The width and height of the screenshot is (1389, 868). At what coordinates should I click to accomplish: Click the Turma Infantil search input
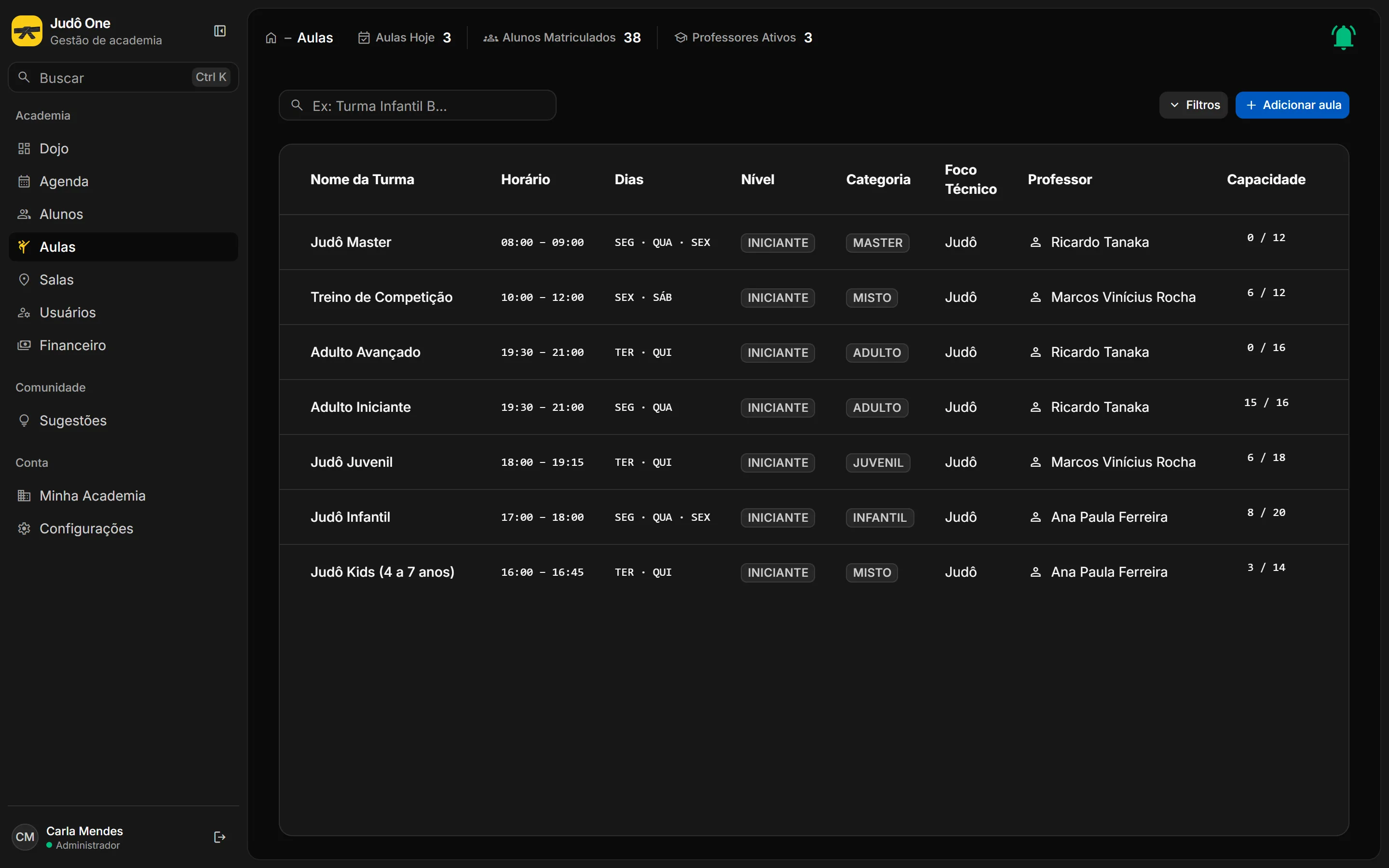pos(417,106)
